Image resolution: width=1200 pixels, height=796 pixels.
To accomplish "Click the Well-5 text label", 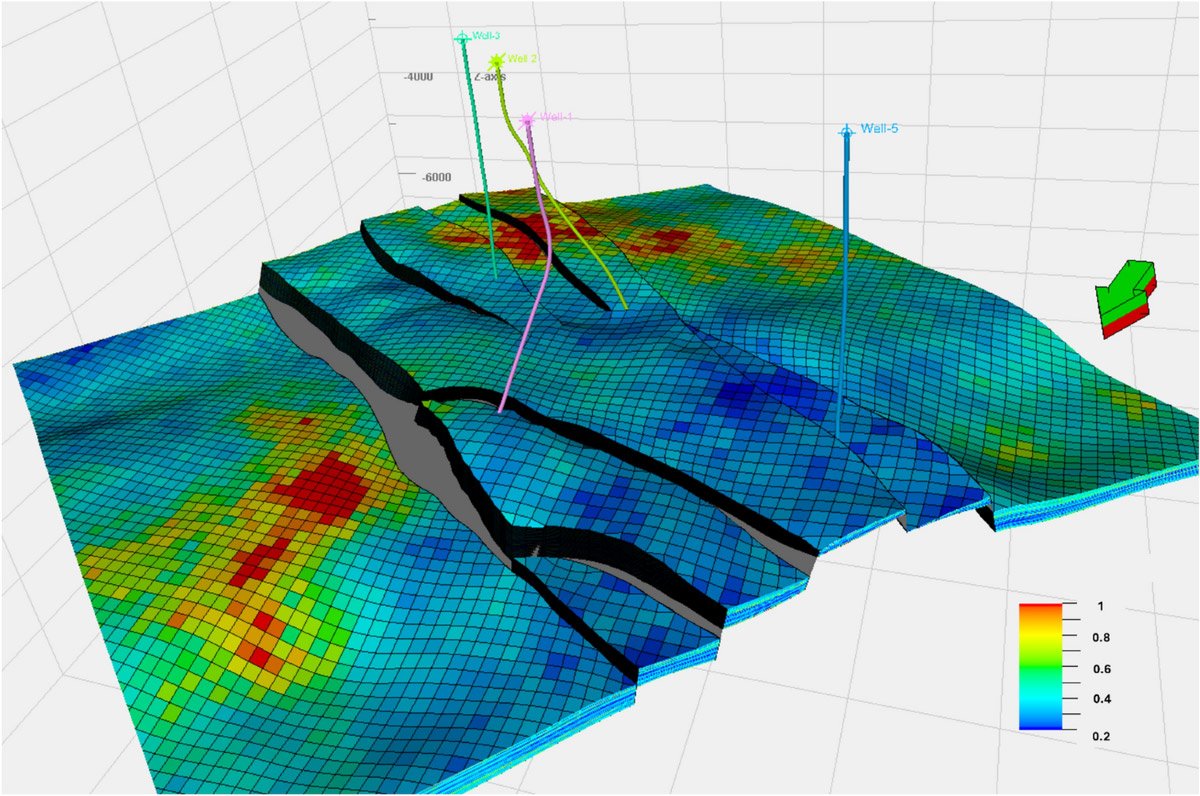I will point(887,129).
